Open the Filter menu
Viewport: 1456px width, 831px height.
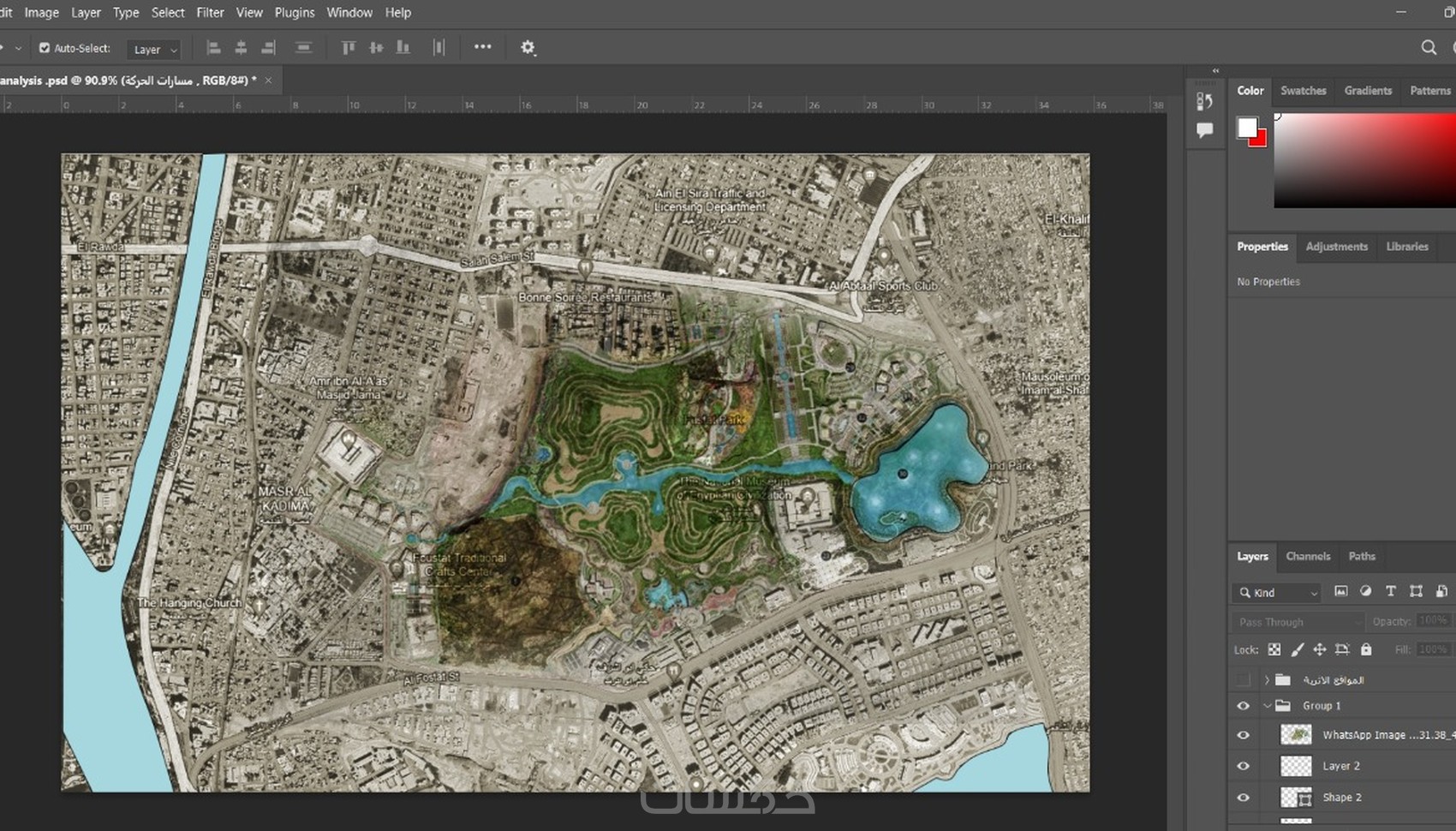[x=210, y=13]
